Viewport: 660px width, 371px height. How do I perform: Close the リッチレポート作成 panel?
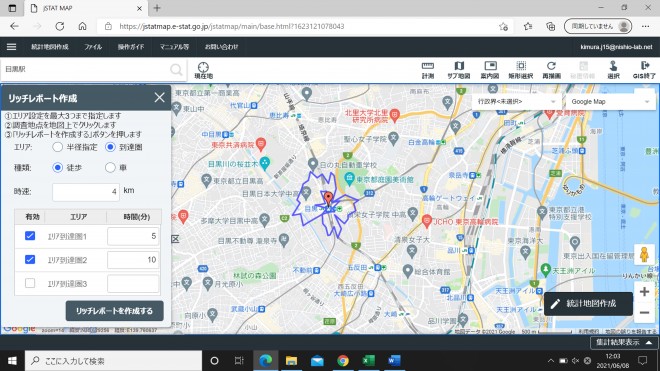[x=160, y=98]
